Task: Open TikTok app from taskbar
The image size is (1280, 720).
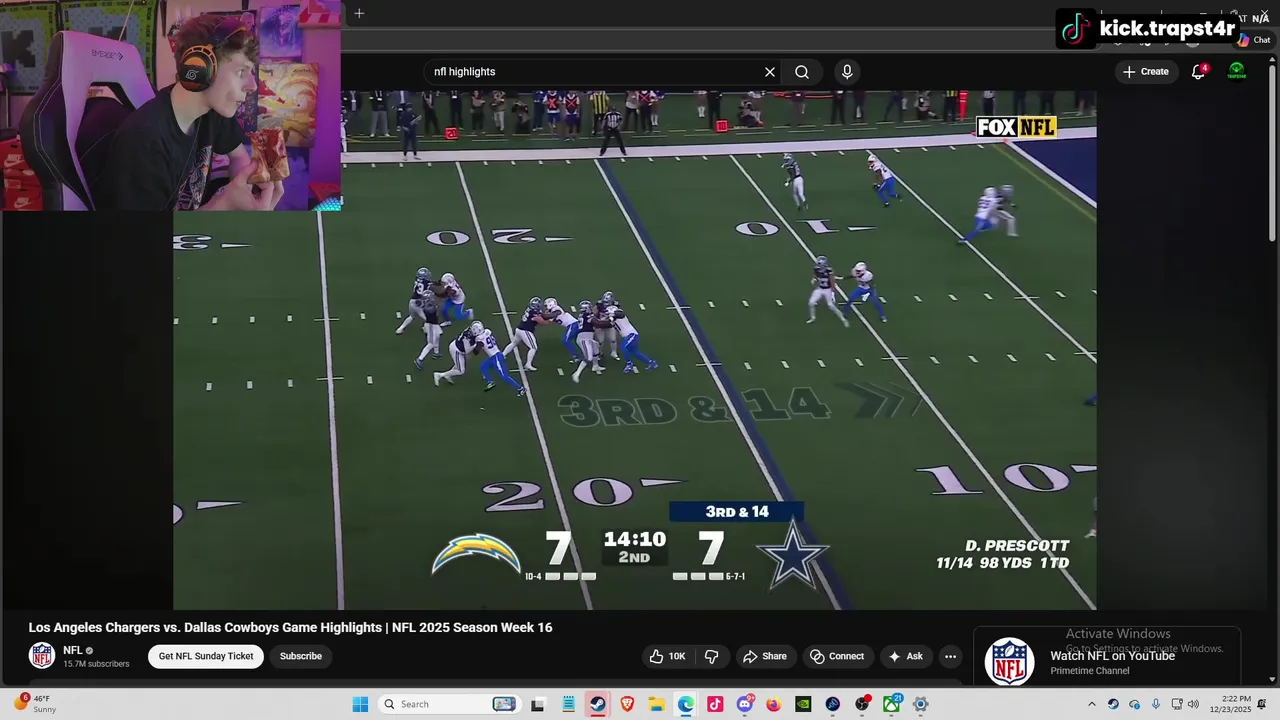Action: click(x=715, y=704)
